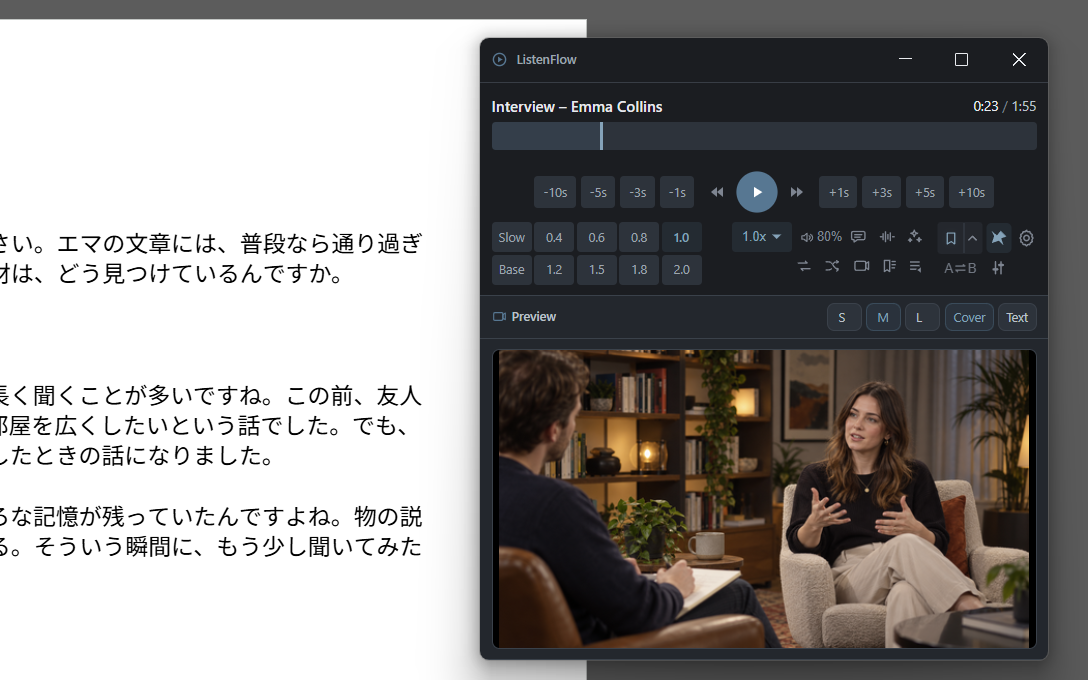Click the audio waveform icon
The width and height of the screenshot is (1088, 680).
click(887, 237)
